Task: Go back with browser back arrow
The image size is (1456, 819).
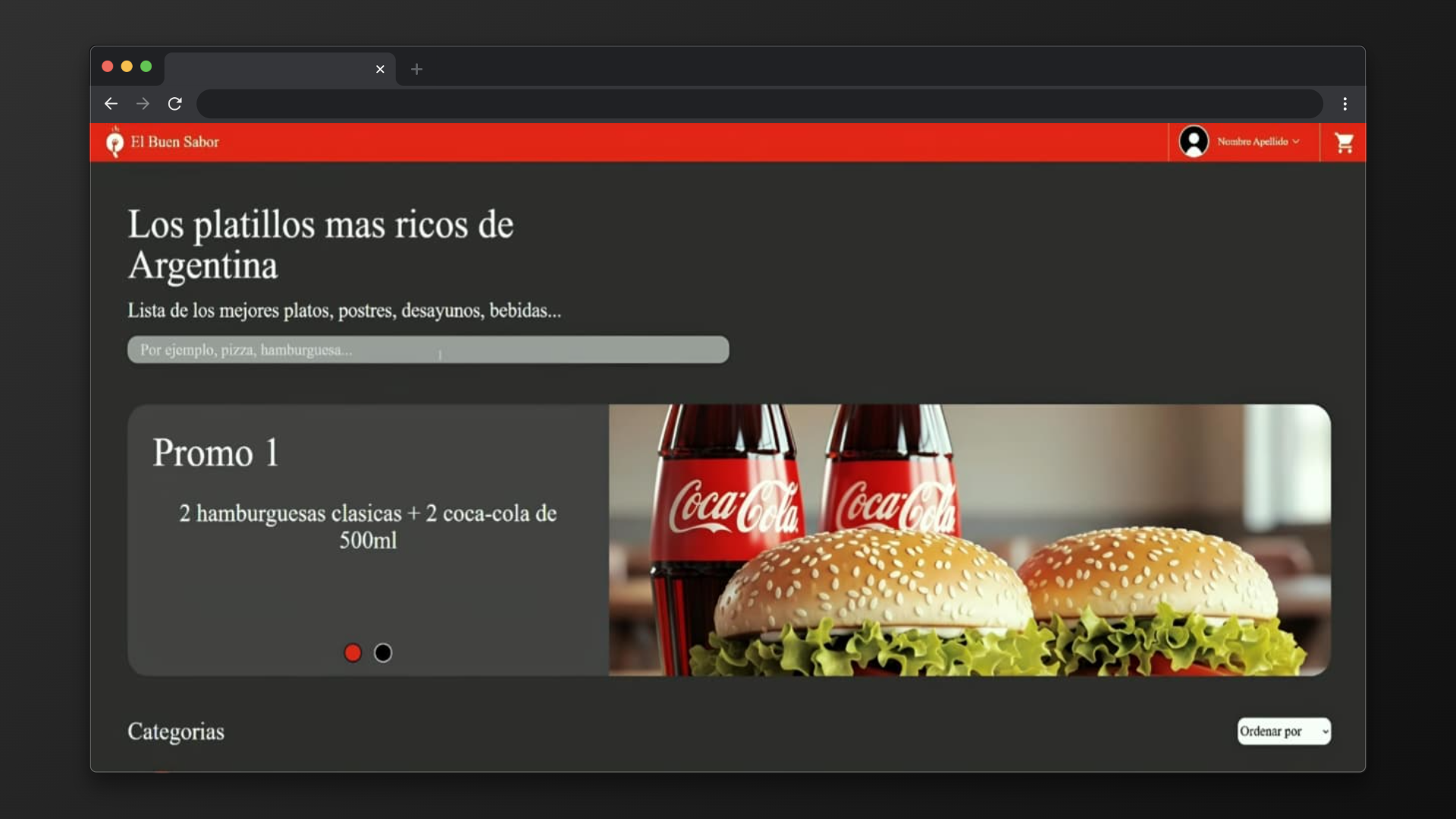Action: [x=111, y=104]
